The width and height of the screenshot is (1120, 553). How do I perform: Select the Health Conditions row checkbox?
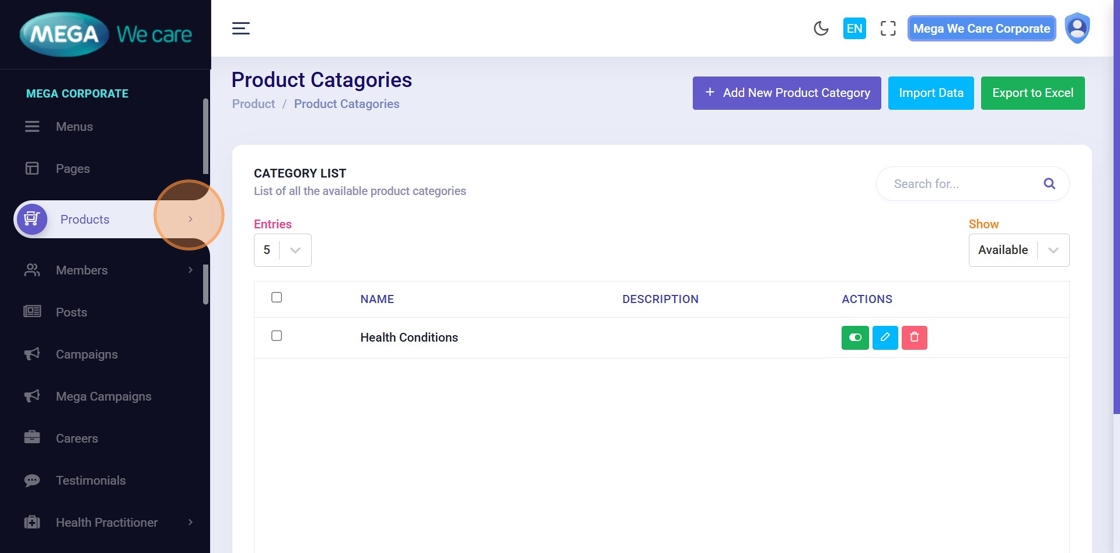pyautogui.click(x=277, y=336)
